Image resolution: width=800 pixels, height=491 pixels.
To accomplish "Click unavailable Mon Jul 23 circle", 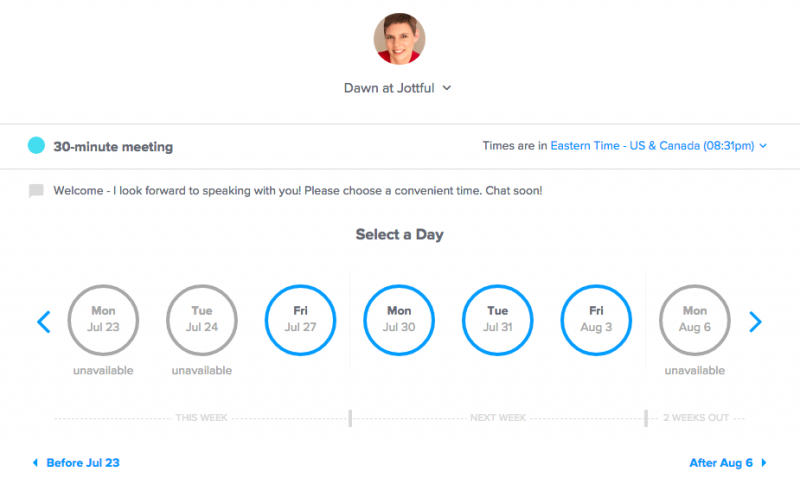I will [103, 320].
